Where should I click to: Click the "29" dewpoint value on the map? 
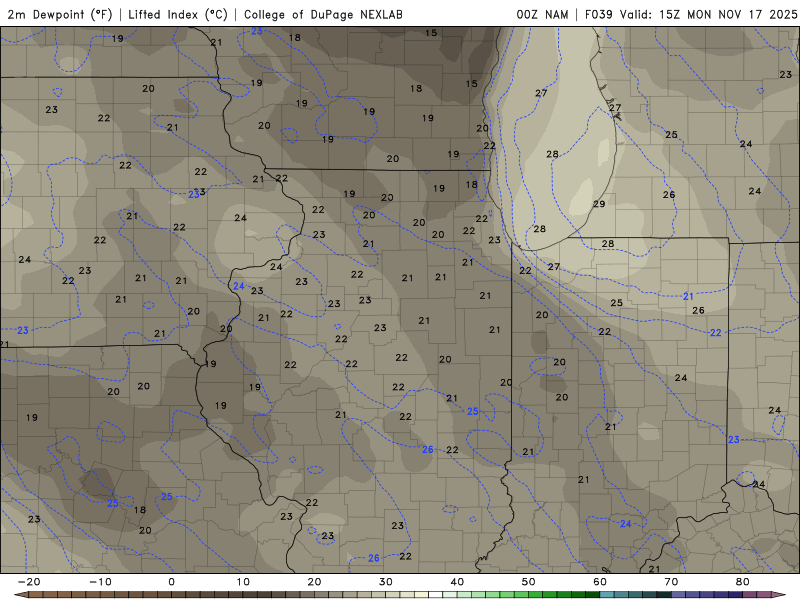coord(599,204)
